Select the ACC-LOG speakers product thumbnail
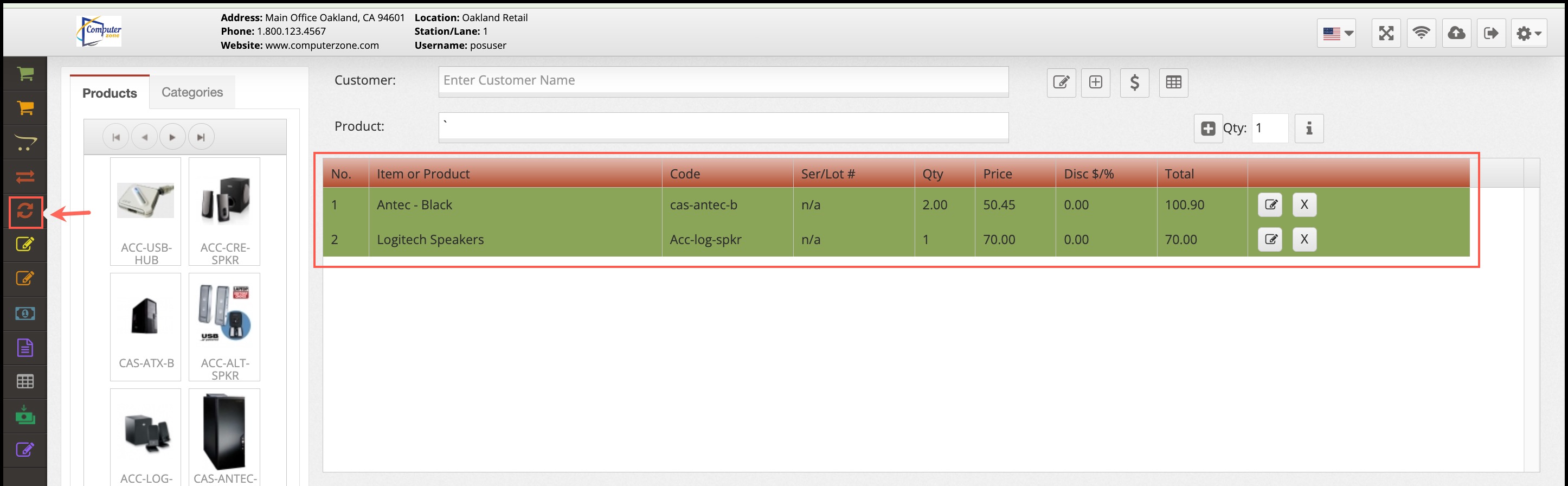The height and width of the screenshot is (486, 1568). tap(145, 437)
